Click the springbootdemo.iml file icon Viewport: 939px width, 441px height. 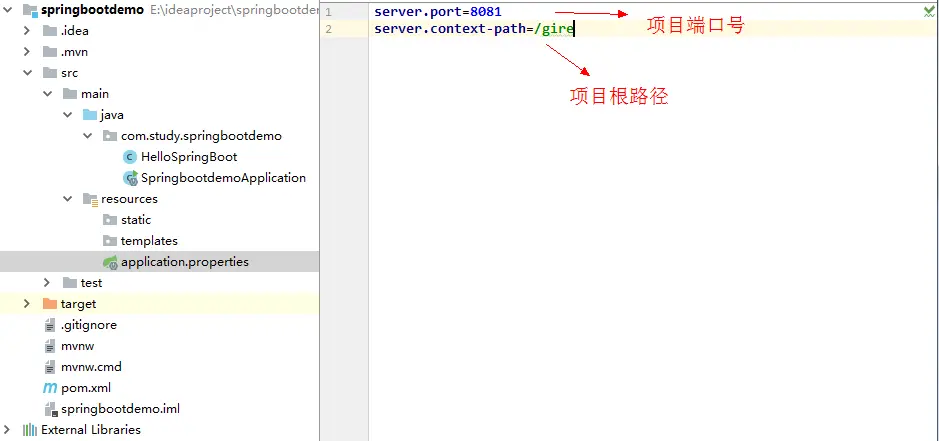(x=50, y=409)
